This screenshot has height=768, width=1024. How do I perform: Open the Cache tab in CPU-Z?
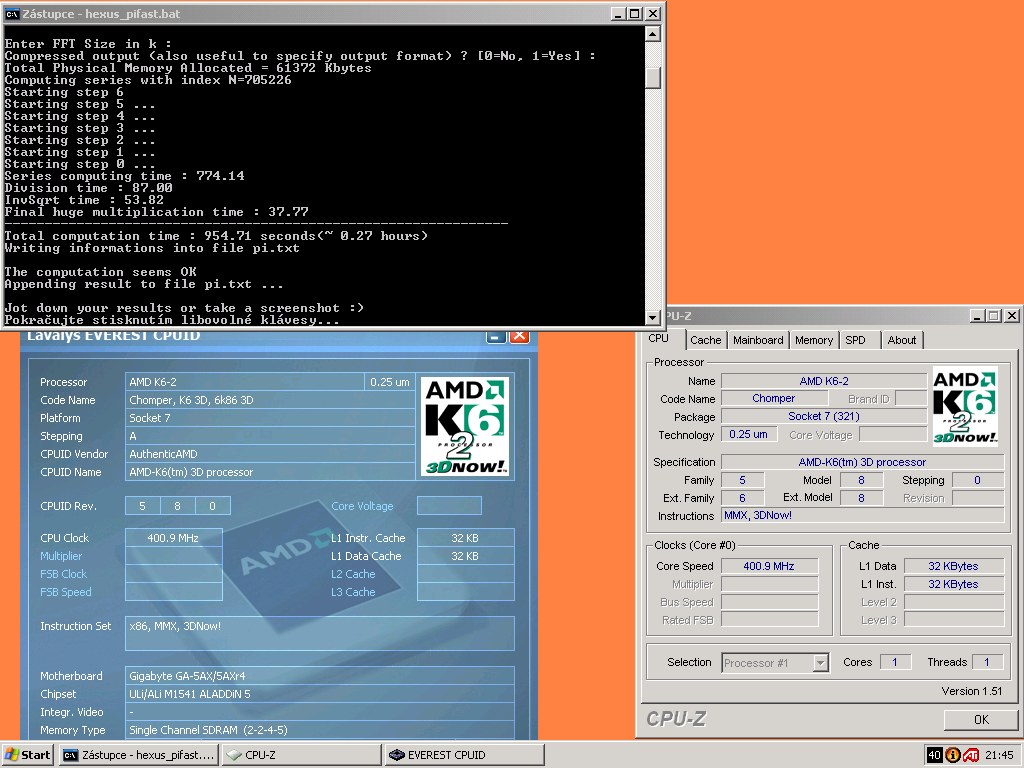(x=705, y=340)
